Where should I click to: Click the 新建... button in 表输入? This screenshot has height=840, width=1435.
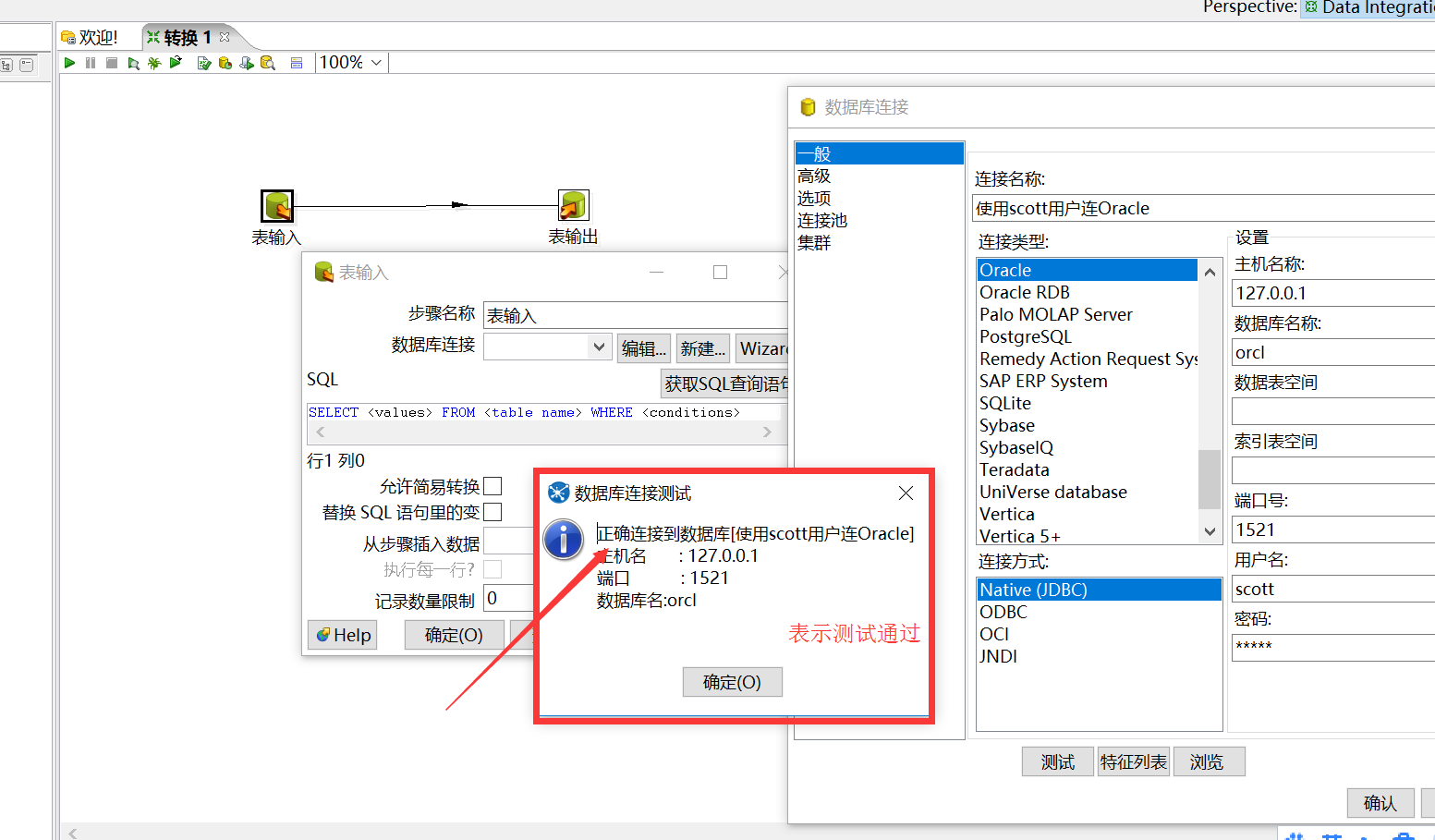[x=703, y=348]
